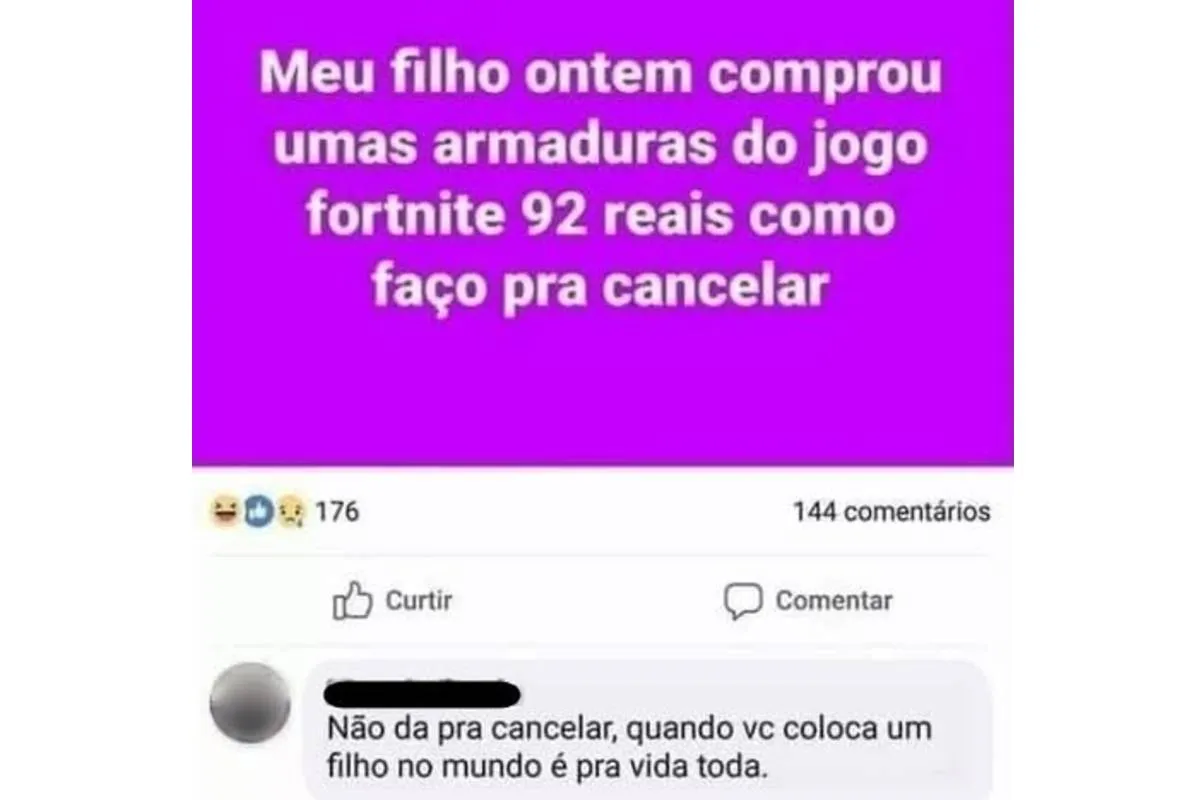Open the 144 comentários link
The height and width of the screenshot is (800, 1200).
(x=892, y=512)
